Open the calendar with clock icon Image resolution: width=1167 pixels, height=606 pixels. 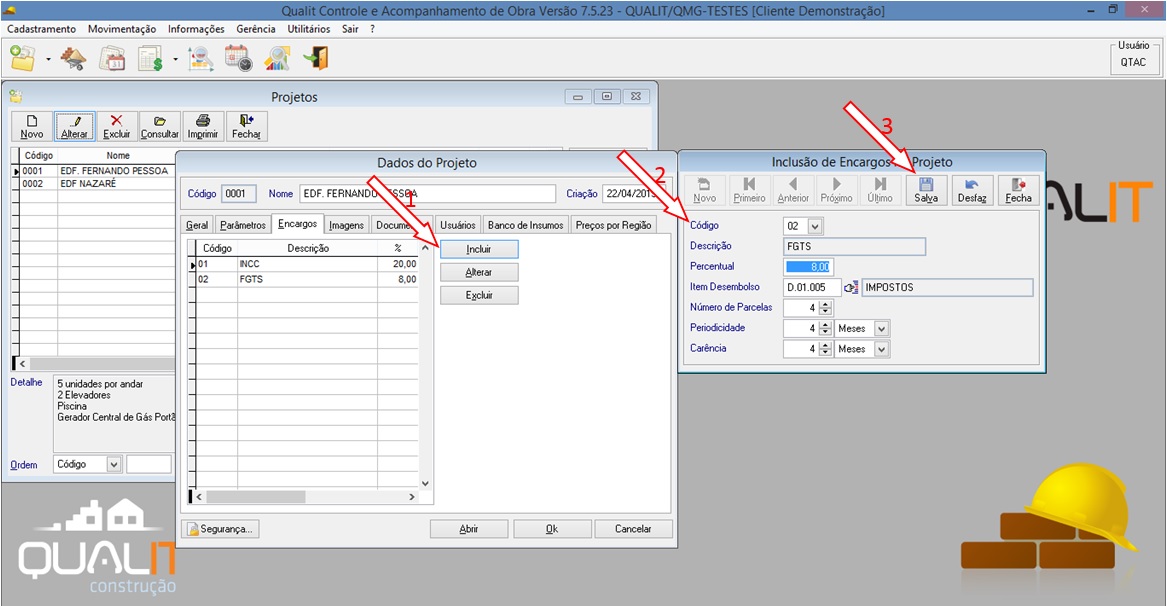click(x=239, y=58)
